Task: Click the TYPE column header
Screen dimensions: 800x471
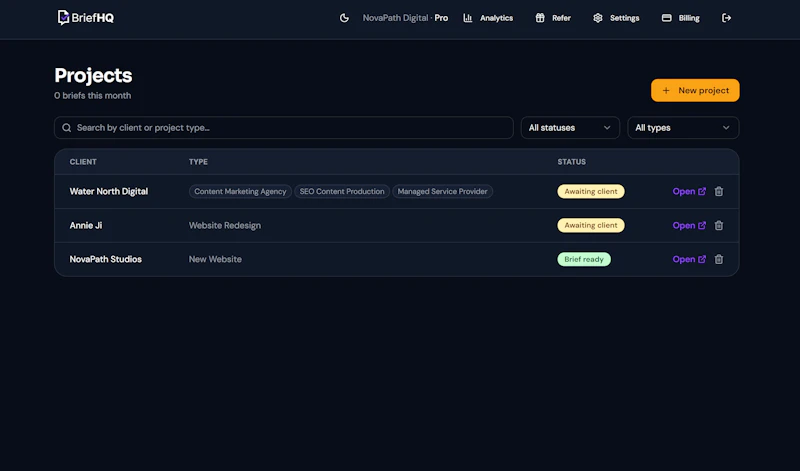Action: pyautogui.click(x=198, y=162)
